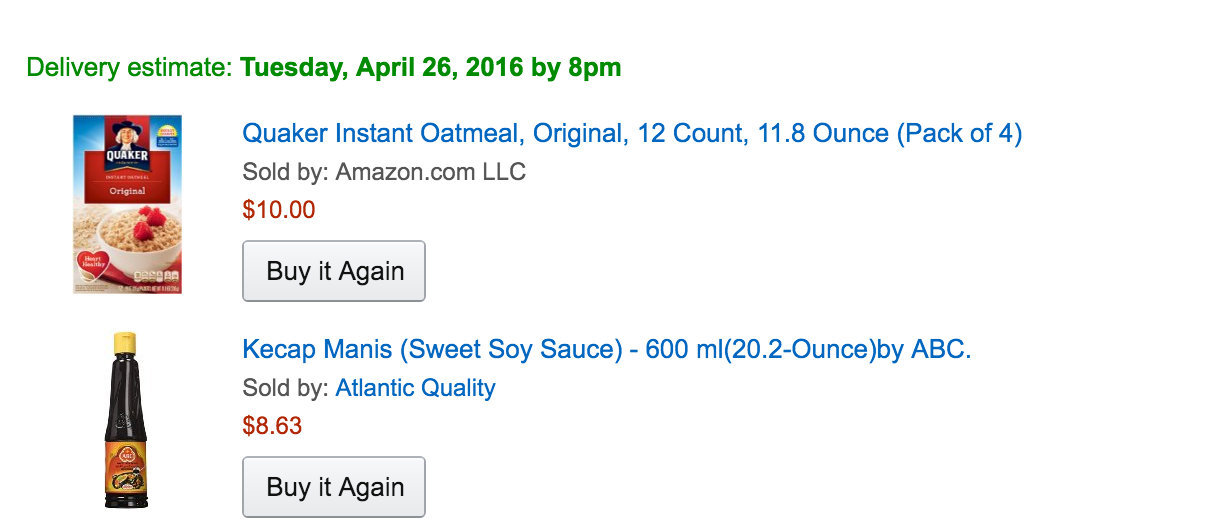1220x532 pixels.
Task: Visit the Atlantic Quality seller page
Action: pyautogui.click(x=415, y=388)
